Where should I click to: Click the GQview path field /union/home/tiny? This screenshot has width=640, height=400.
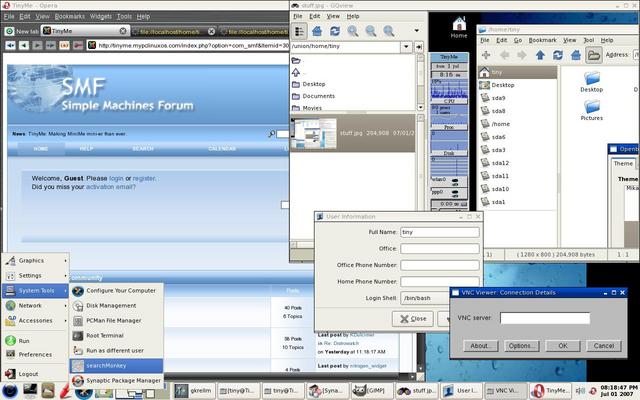click(345, 47)
